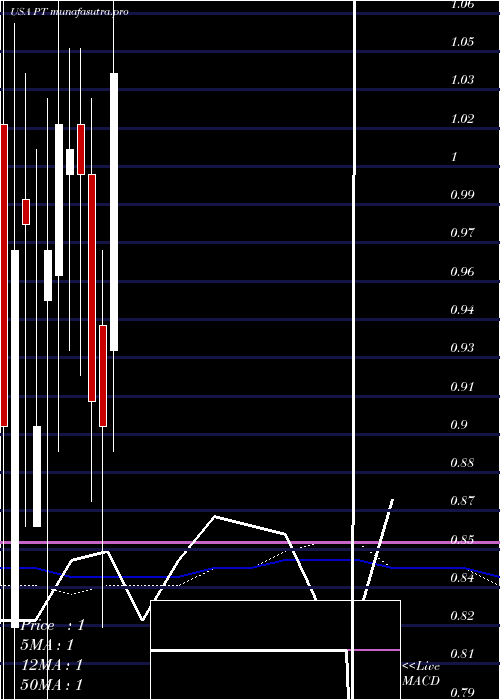This screenshot has height=700, width=500.
Task: Click the 0.99 price axis label
Action: (x=462, y=195)
